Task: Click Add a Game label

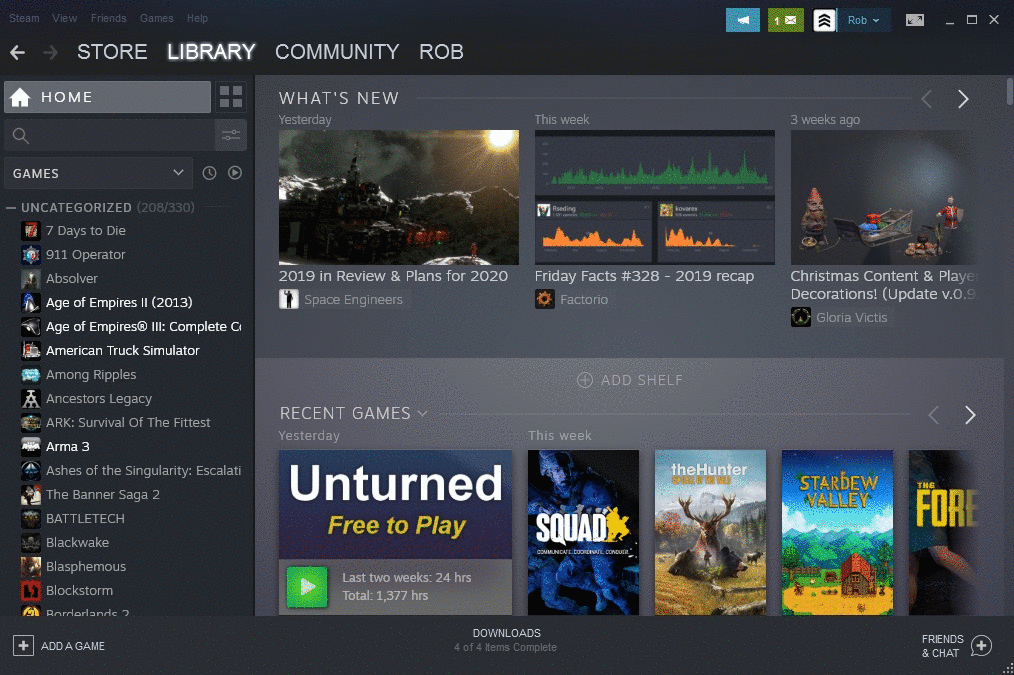Action: 72,646
